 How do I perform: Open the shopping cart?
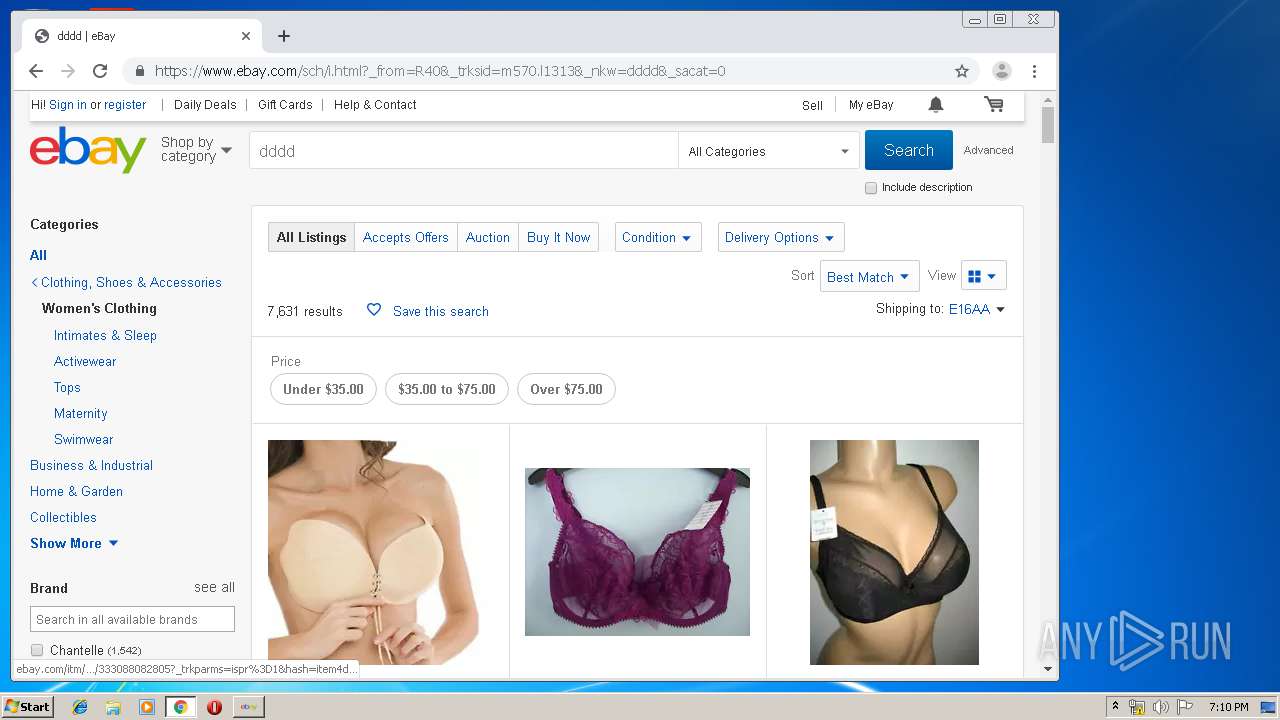993,104
